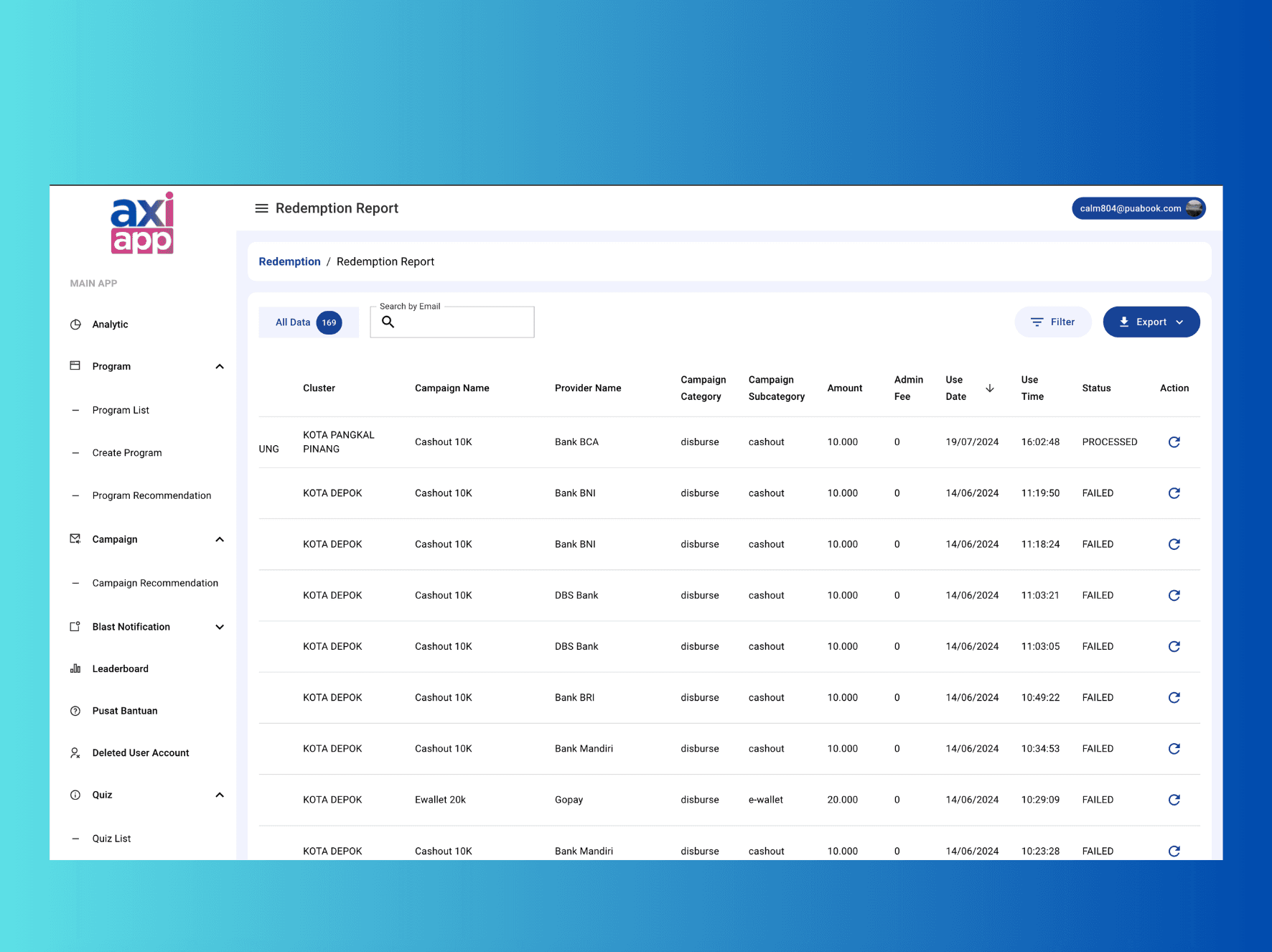Select the All Data tab

pyautogui.click(x=308, y=322)
